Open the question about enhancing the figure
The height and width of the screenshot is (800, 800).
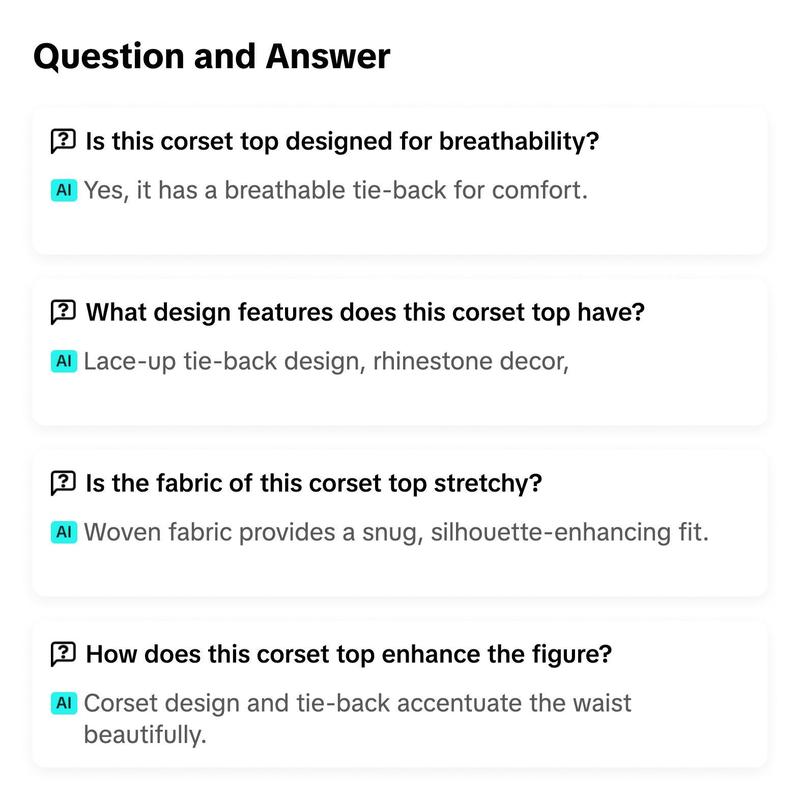(348, 654)
